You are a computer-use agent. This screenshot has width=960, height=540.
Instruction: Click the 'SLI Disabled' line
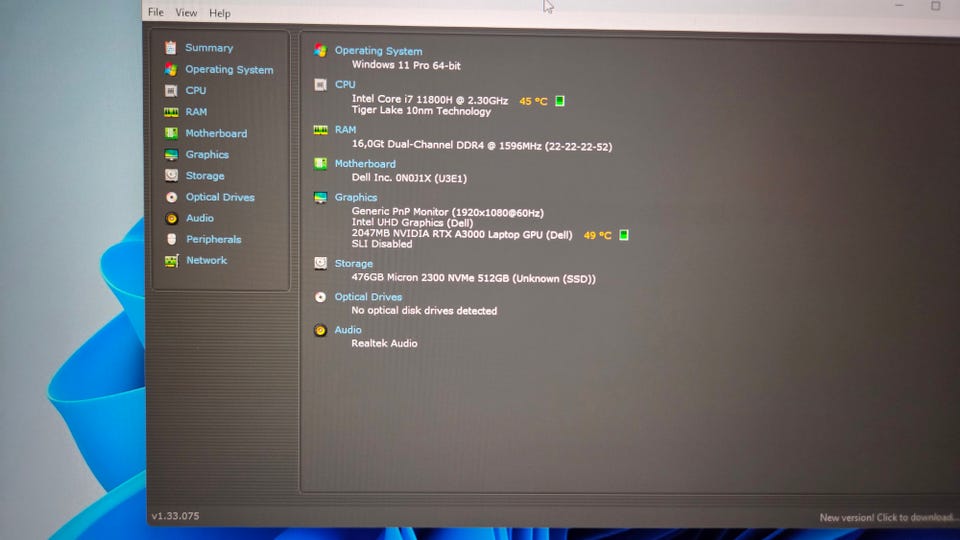click(381, 244)
